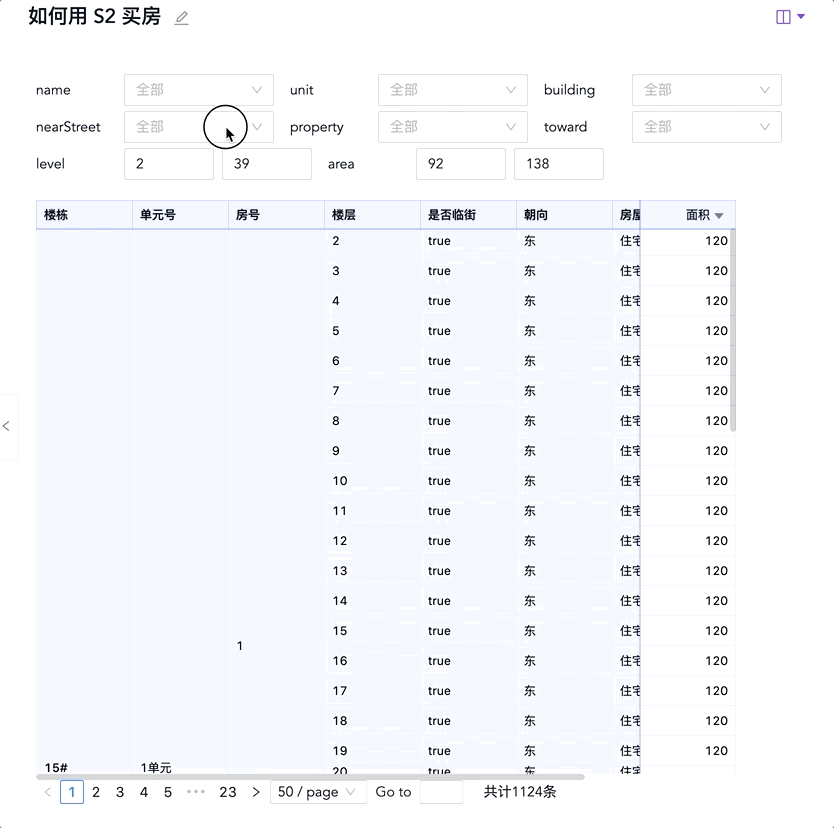Click the level minimum field showing 2
This screenshot has height=828, width=834.
point(169,164)
